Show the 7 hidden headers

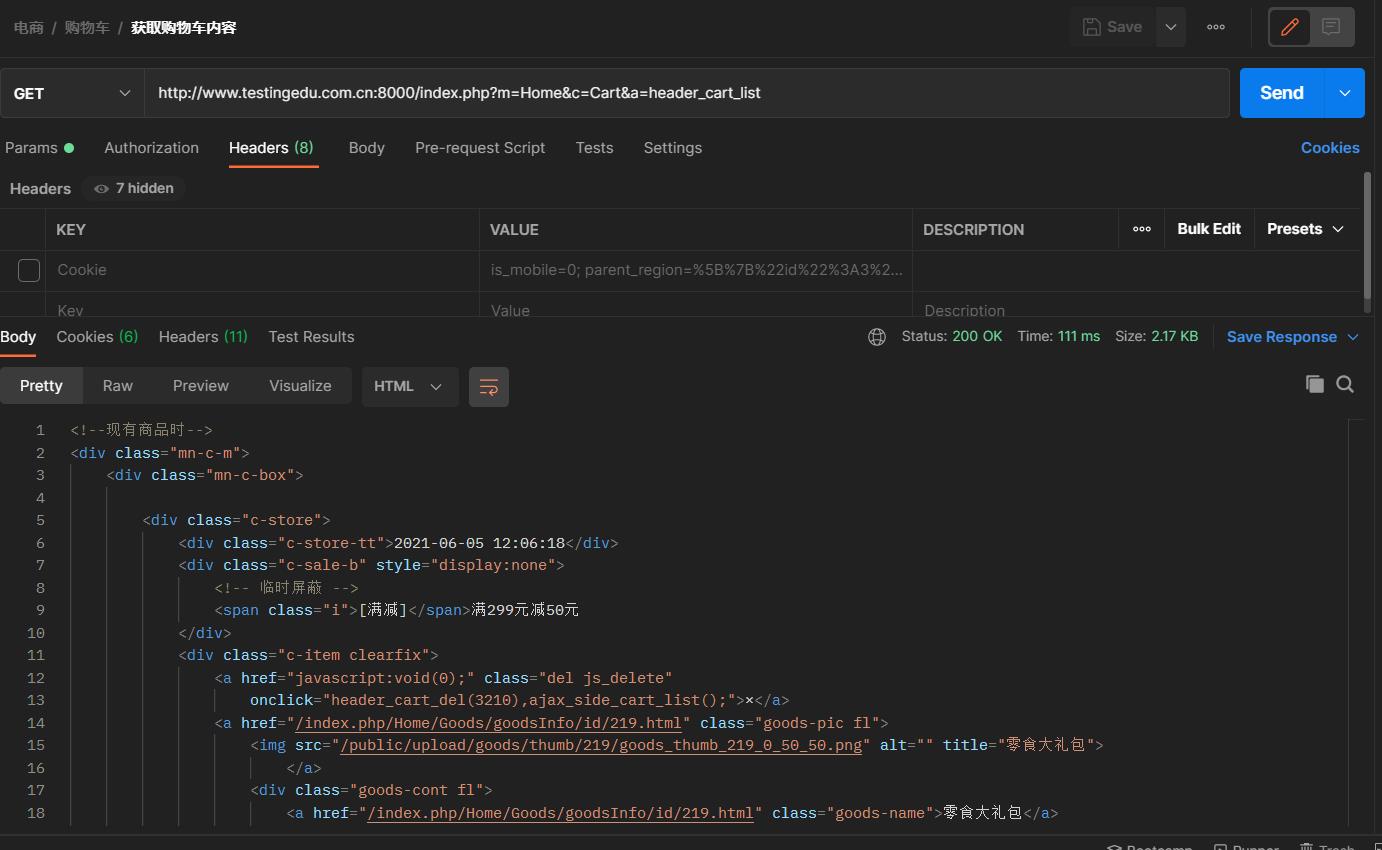tap(134, 188)
